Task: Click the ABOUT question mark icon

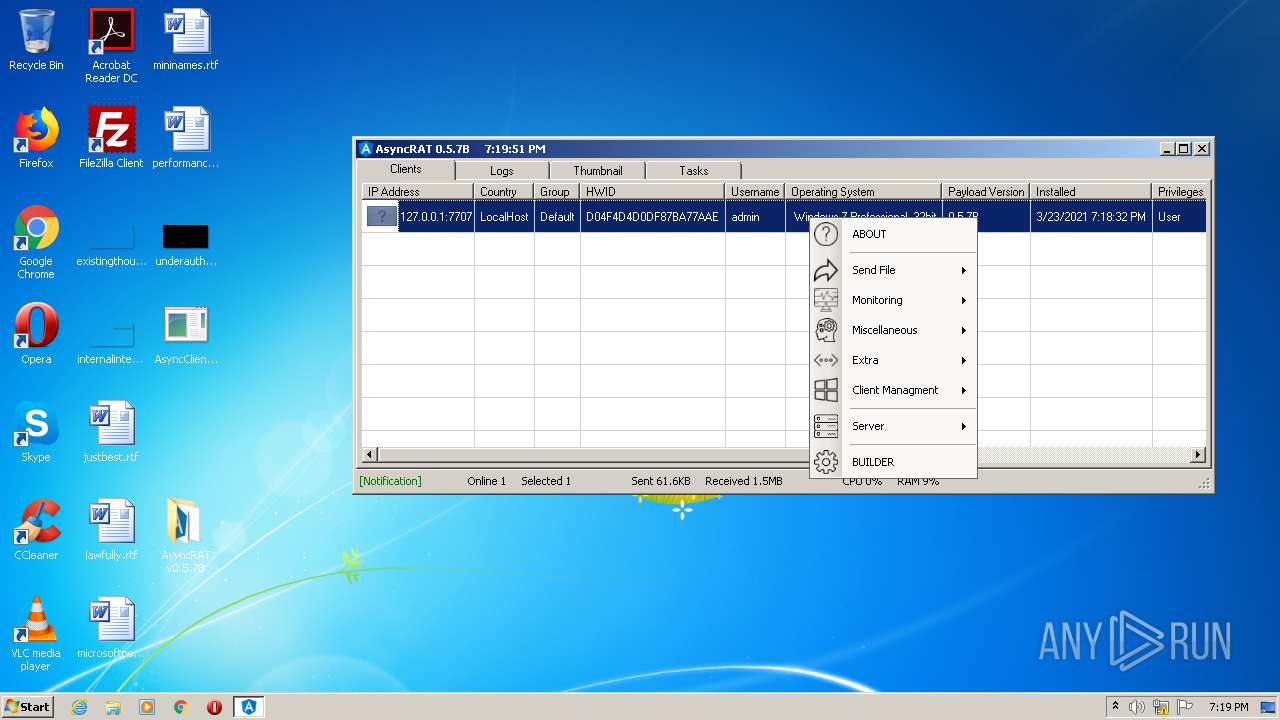Action: [x=825, y=234]
